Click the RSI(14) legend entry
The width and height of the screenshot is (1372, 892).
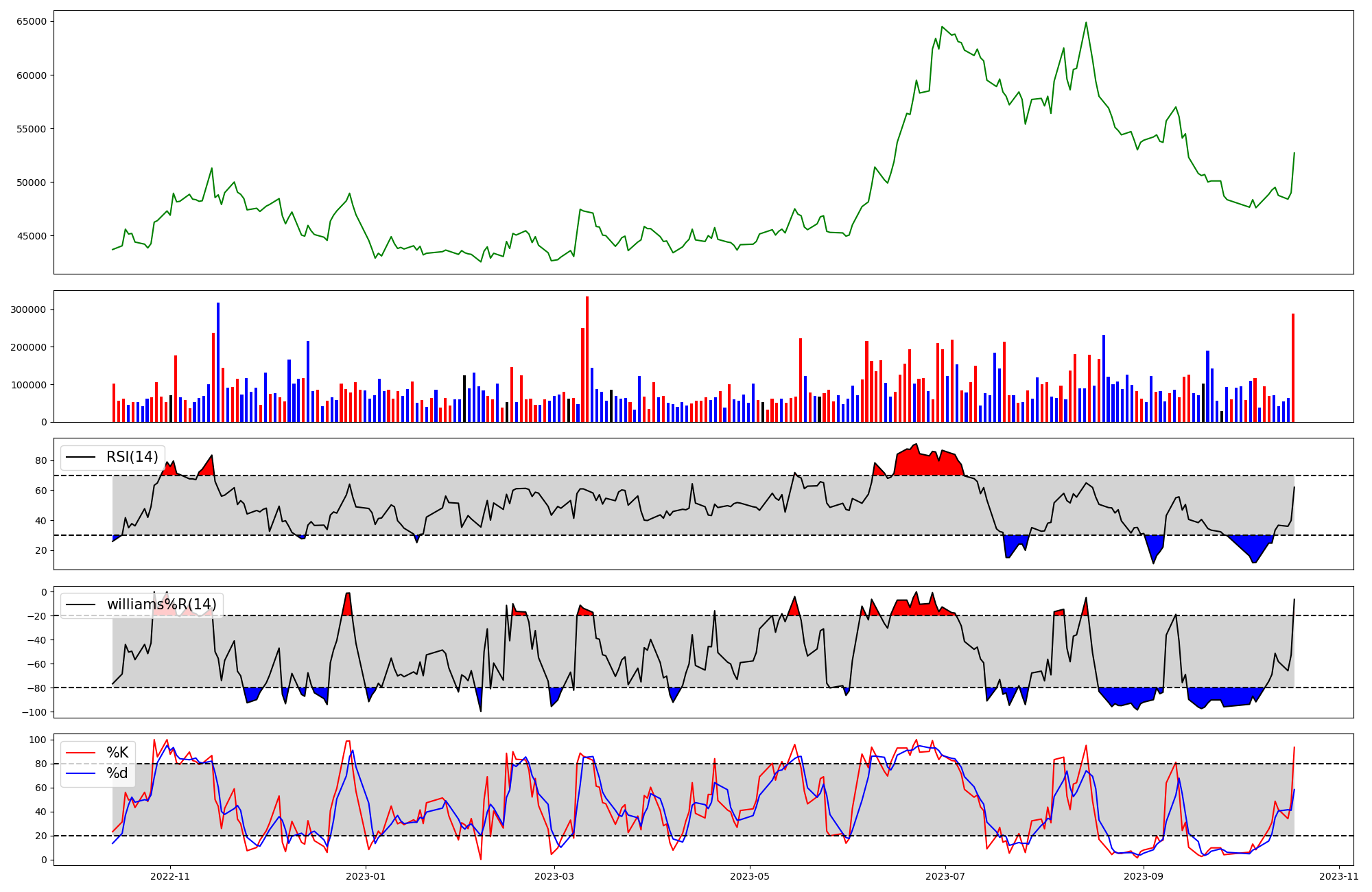click(x=132, y=457)
